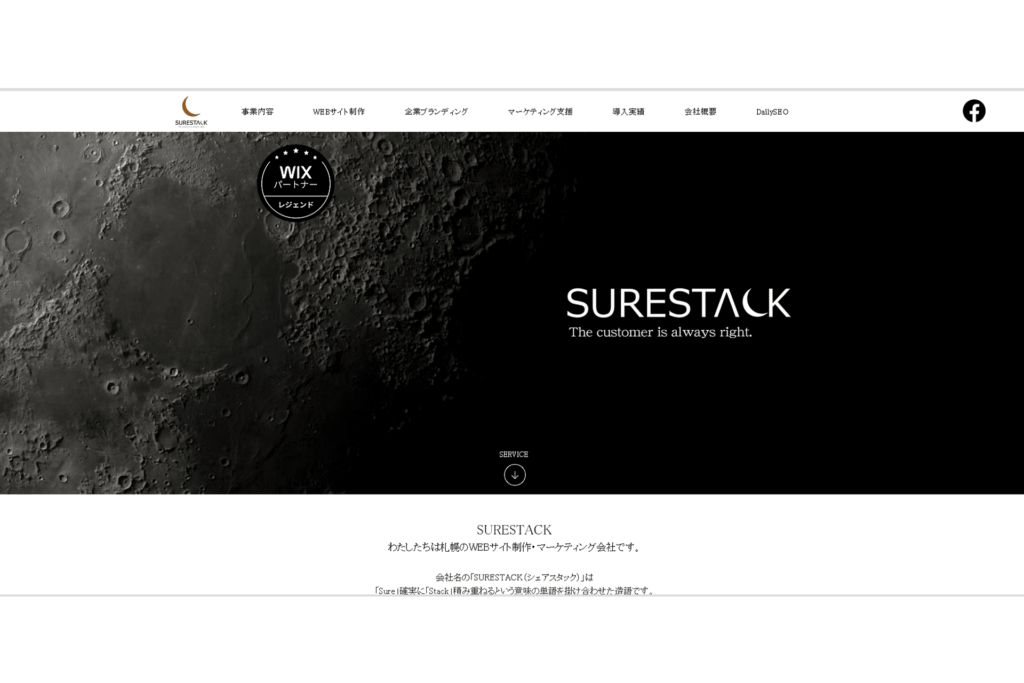This screenshot has height=683, width=1024.
Task: Open the WEBサイト制作 menu item
Action: pyautogui.click(x=338, y=112)
